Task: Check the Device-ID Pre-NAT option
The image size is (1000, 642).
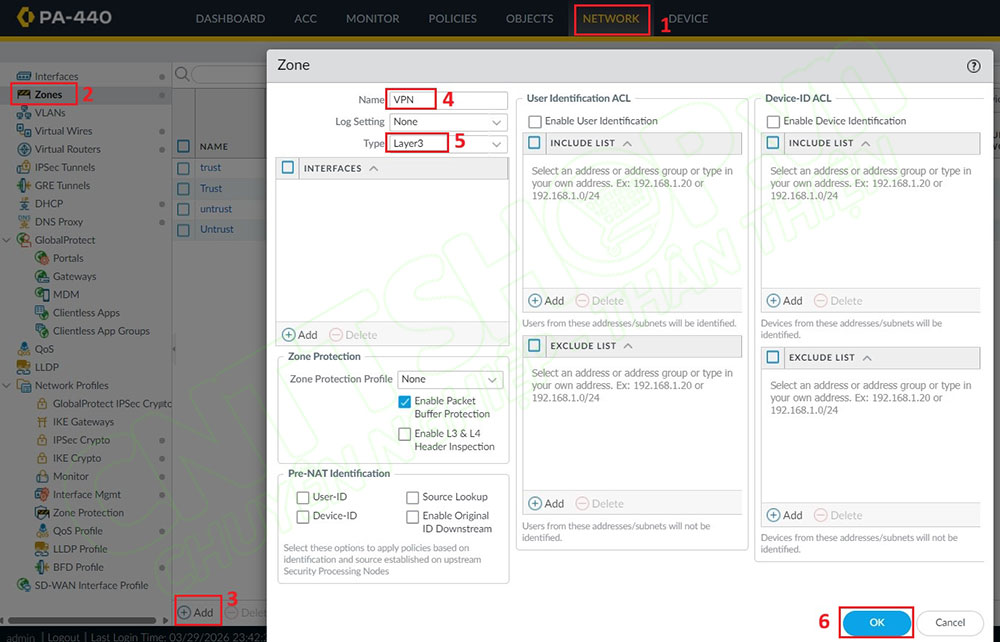Action: click(303, 516)
